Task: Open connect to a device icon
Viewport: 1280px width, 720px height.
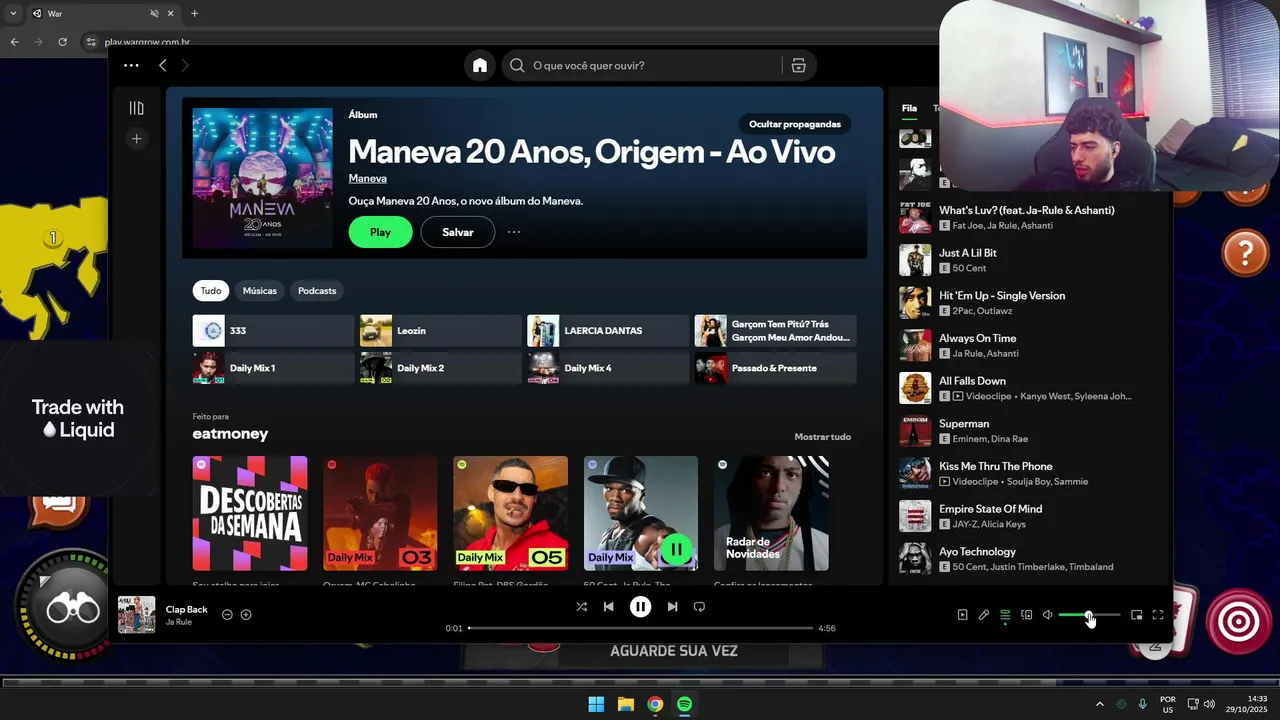Action: click(1026, 615)
